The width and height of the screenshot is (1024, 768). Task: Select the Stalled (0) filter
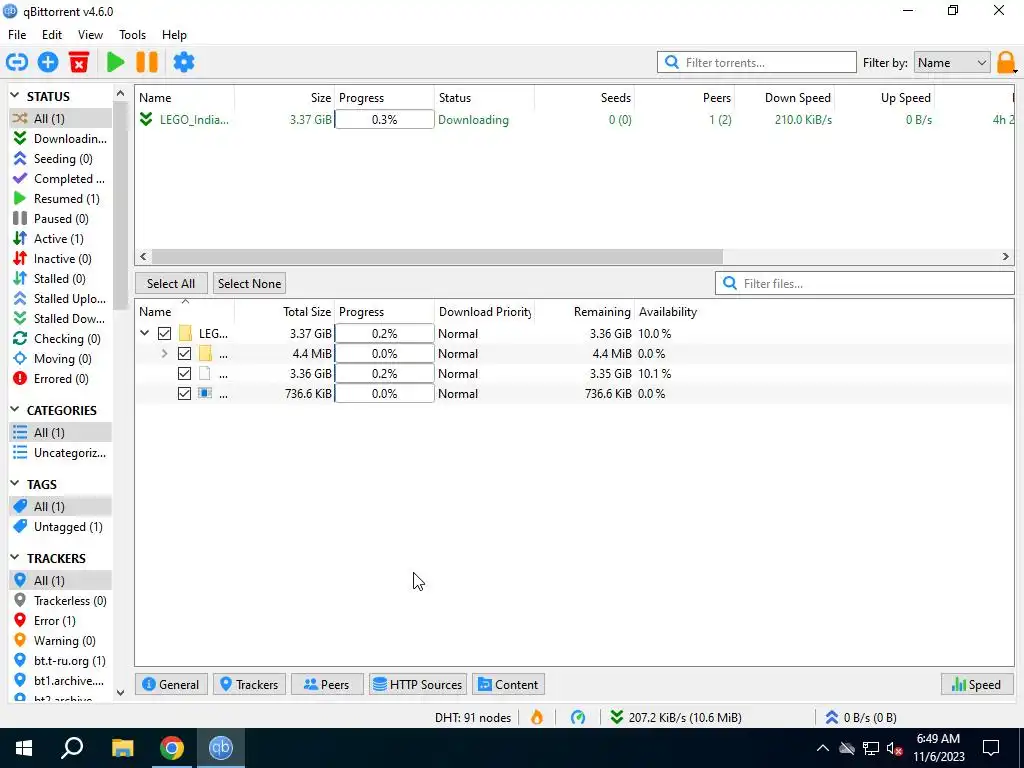[x=60, y=279]
